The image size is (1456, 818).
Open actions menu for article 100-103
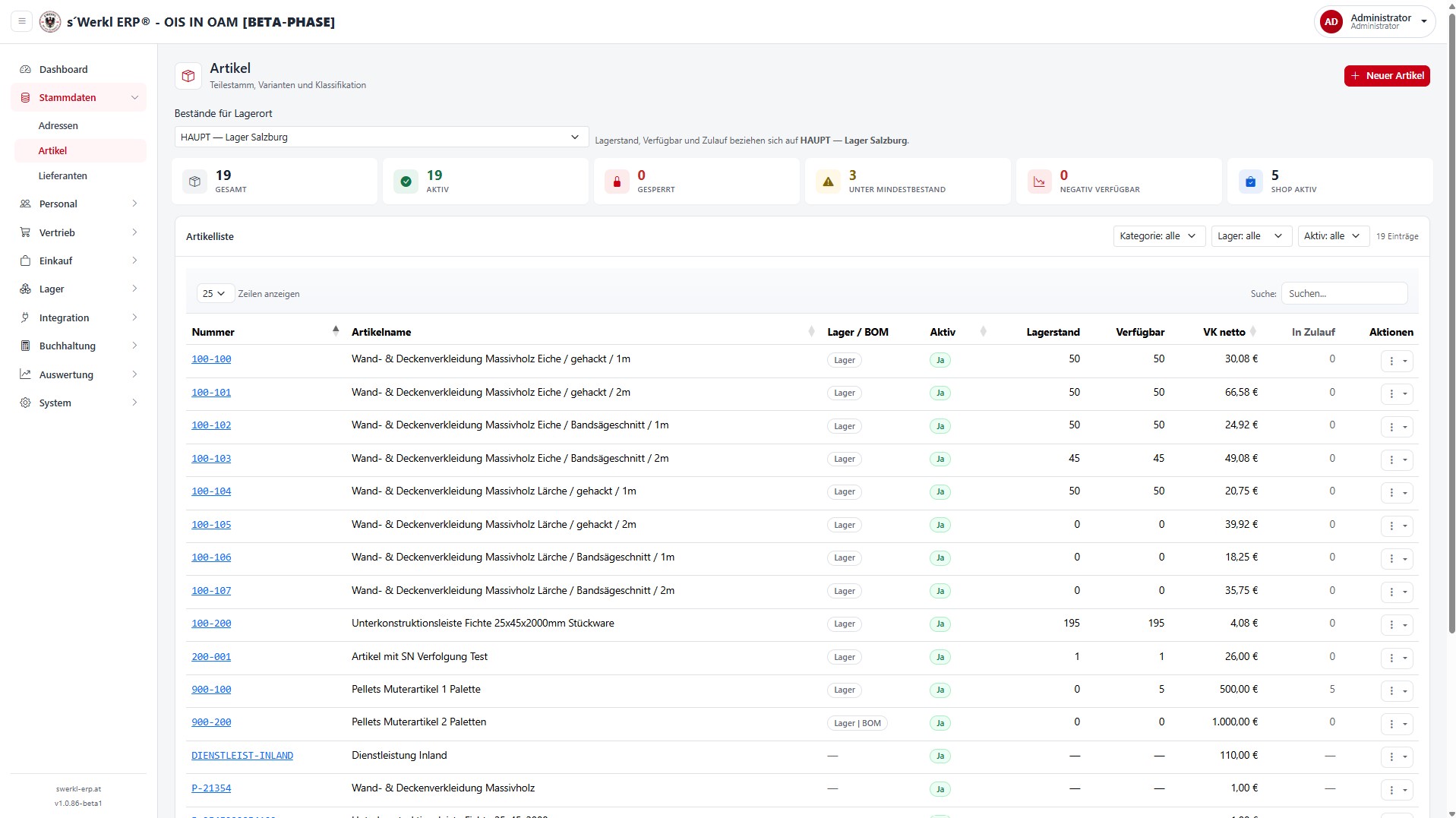coord(1397,460)
